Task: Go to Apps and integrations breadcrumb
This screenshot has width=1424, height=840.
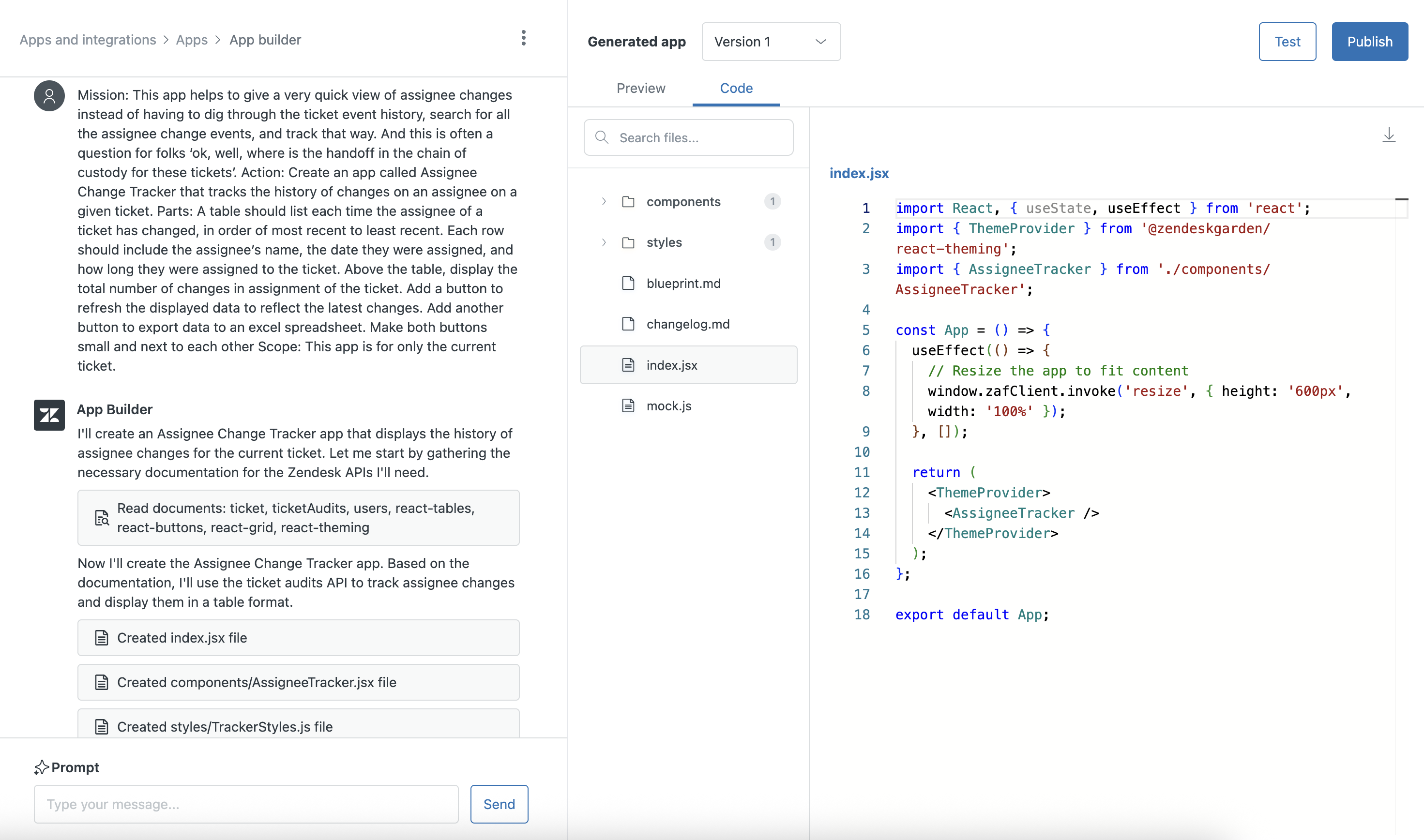Action: coord(88,40)
